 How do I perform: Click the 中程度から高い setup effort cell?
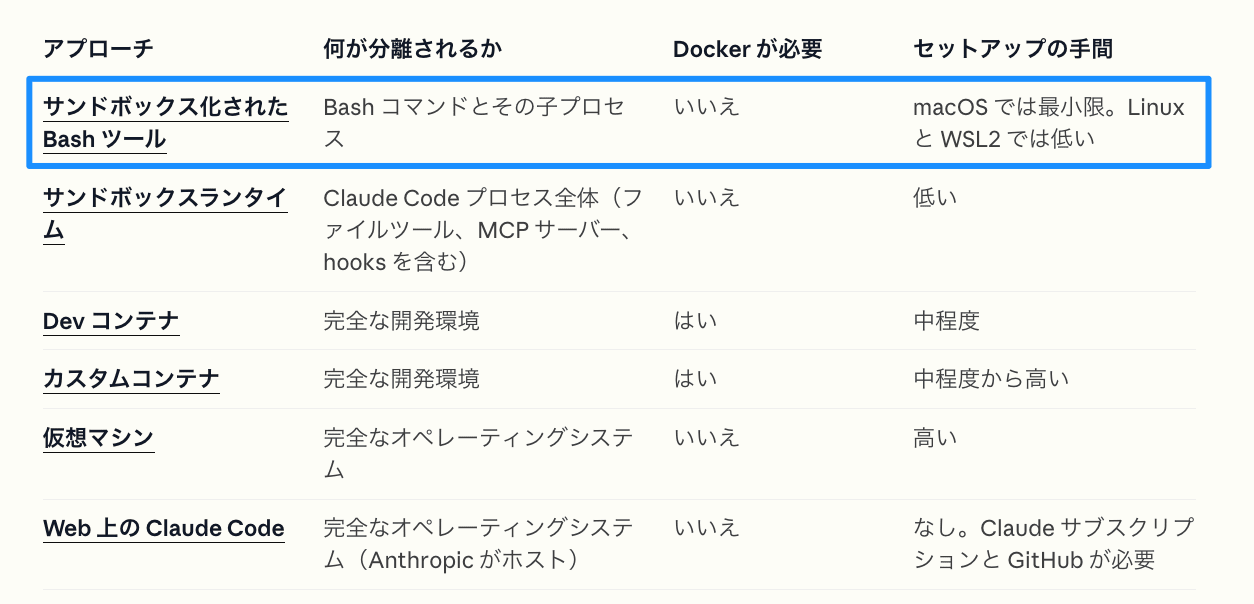tap(991, 379)
